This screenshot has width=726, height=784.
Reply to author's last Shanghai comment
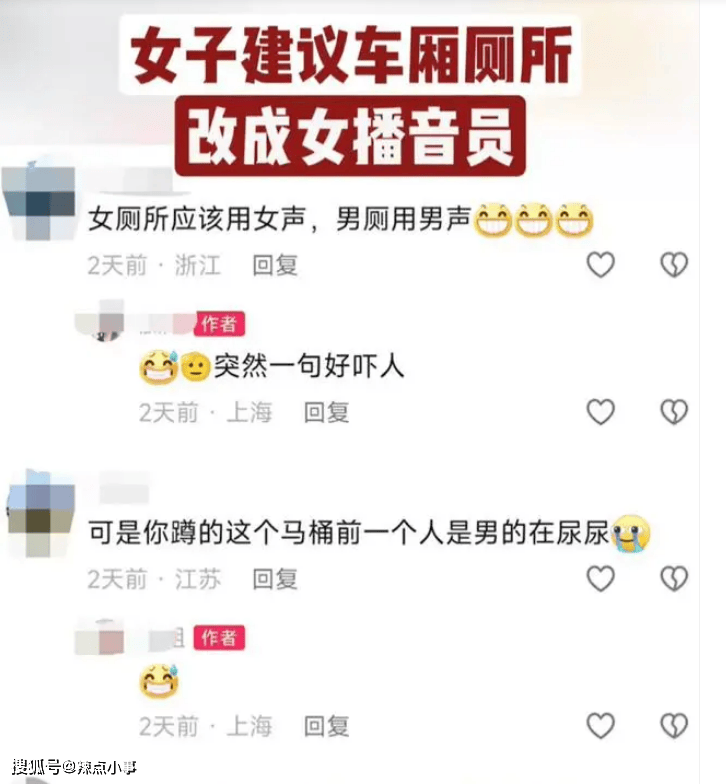click(326, 726)
